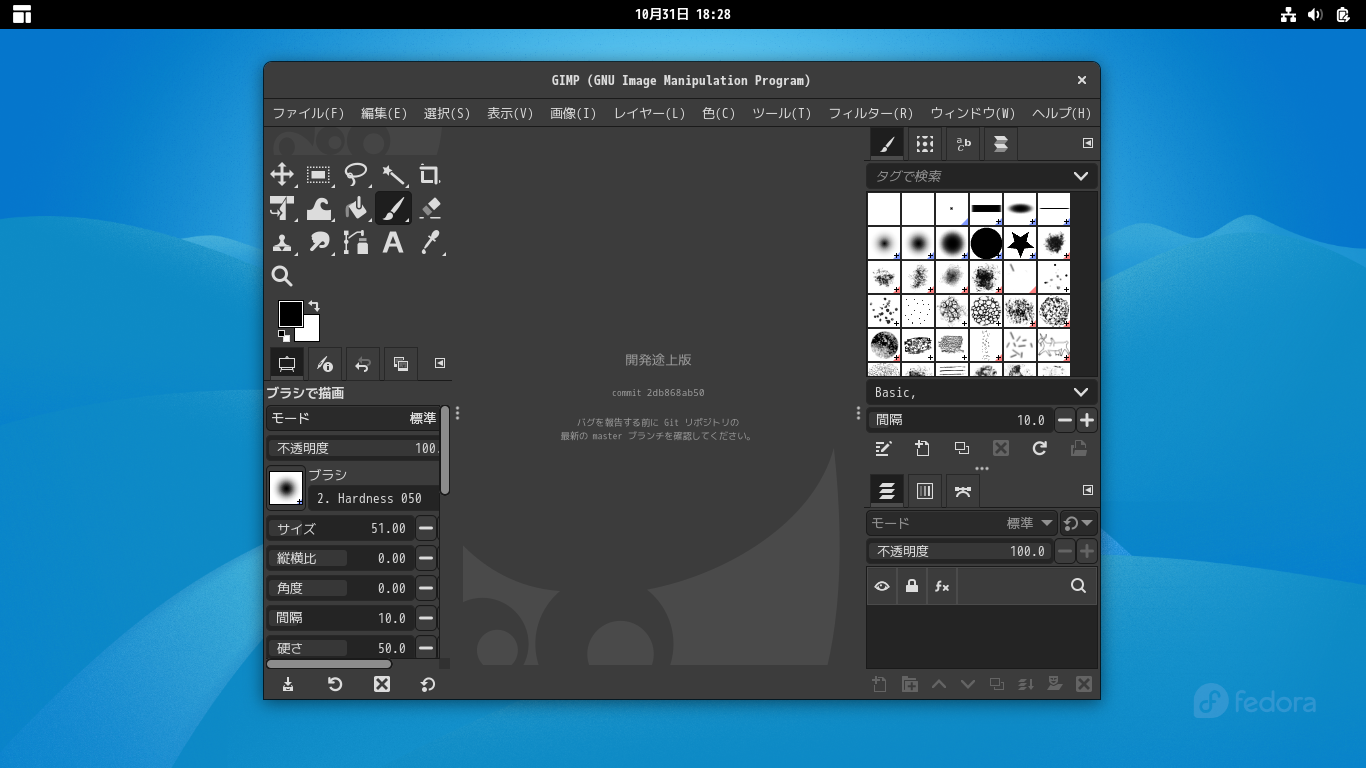
Task: Toggle the layer lock column header
Action: pos(911,586)
